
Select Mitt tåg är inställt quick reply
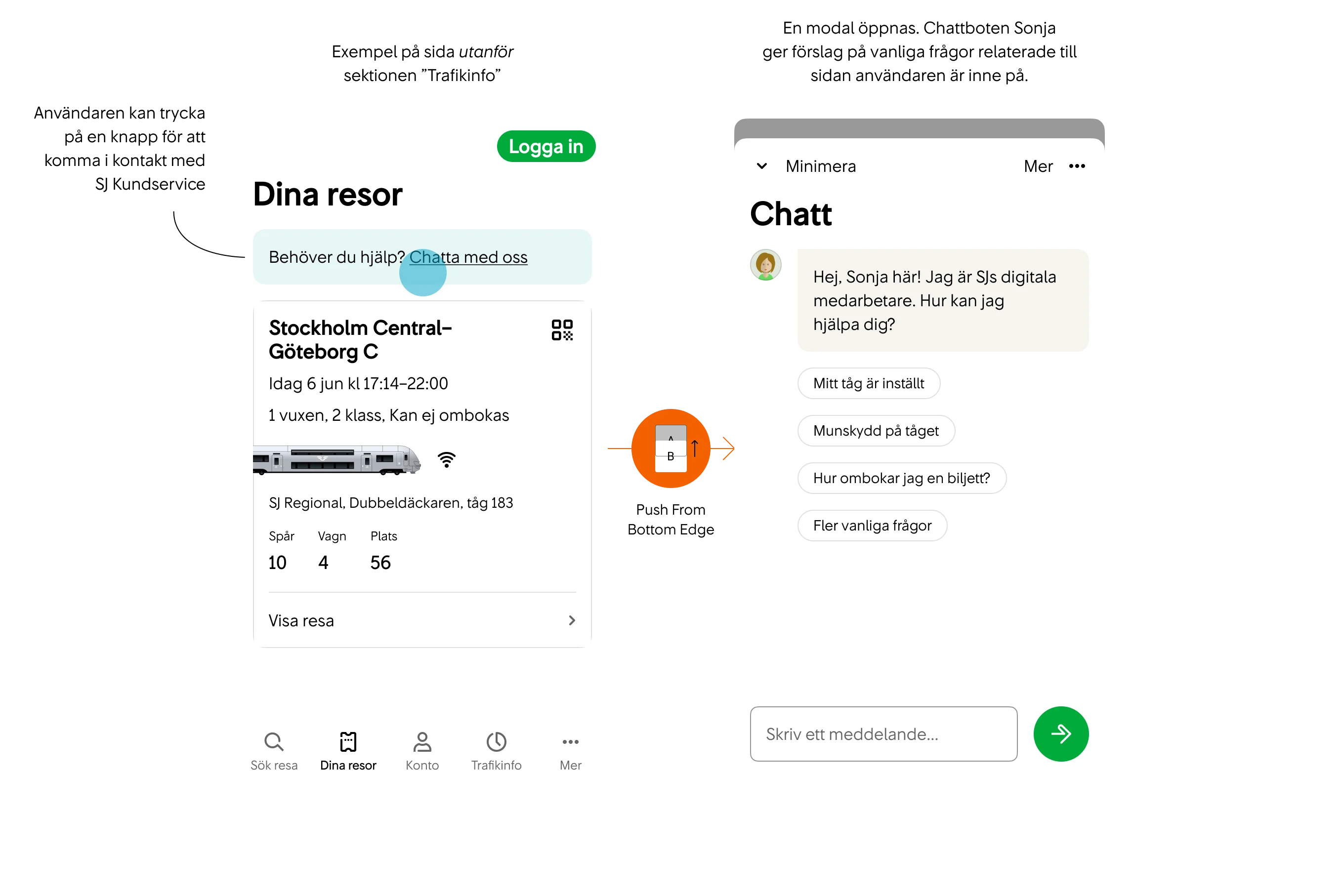(x=867, y=383)
